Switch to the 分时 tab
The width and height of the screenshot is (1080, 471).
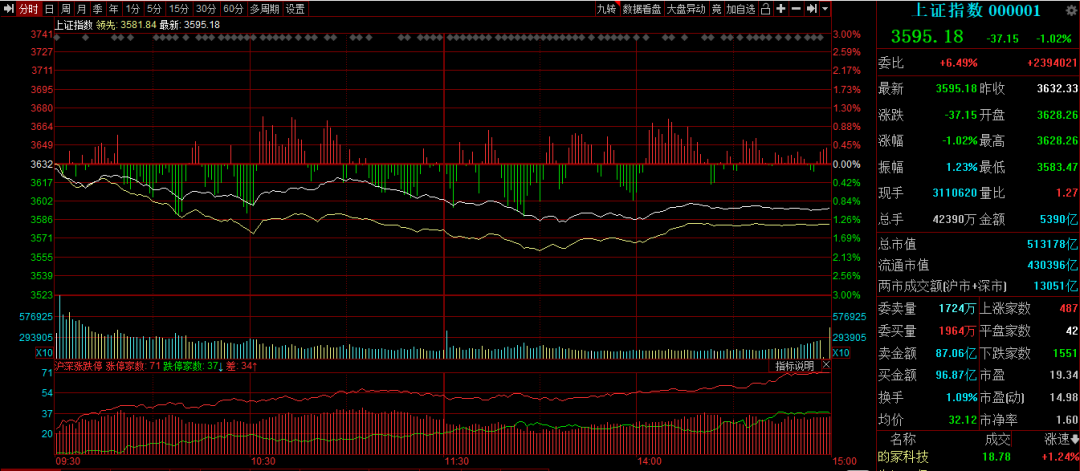tap(28, 9)
